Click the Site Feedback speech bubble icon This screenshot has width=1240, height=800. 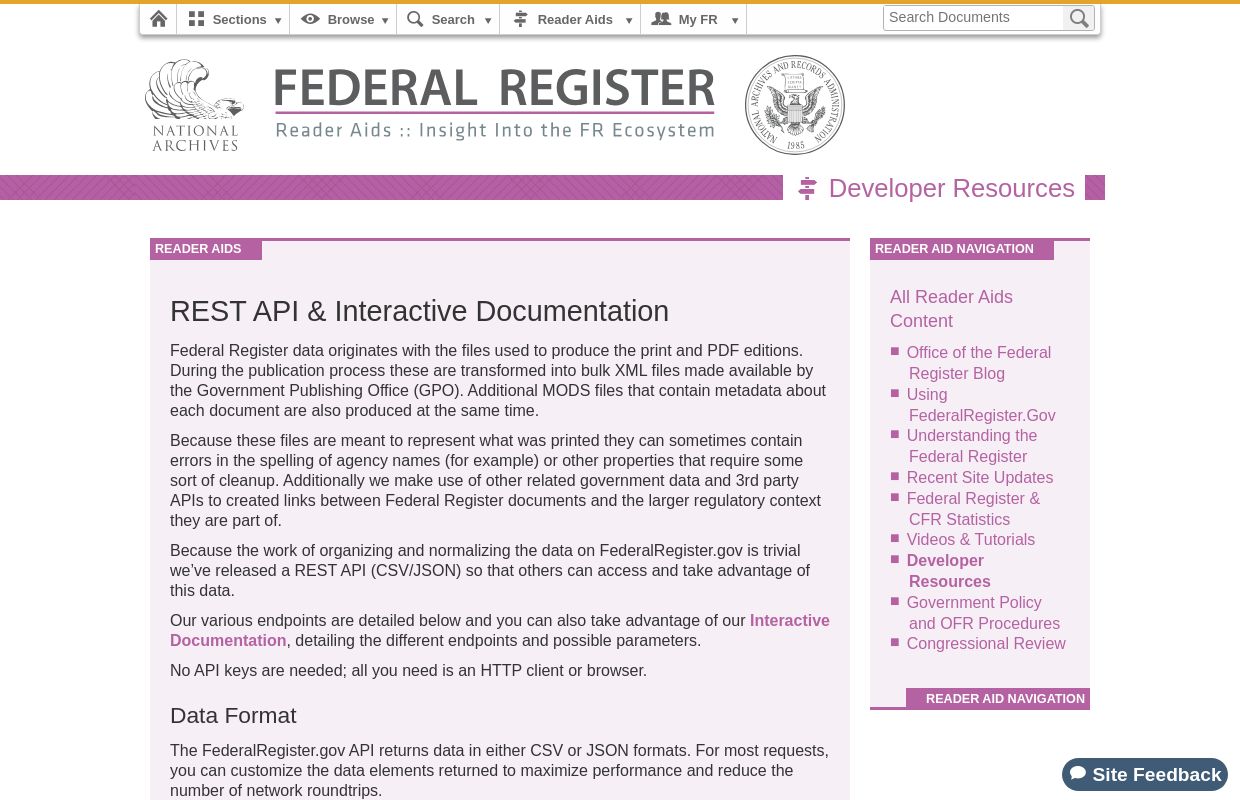(x=1078, y=774)
